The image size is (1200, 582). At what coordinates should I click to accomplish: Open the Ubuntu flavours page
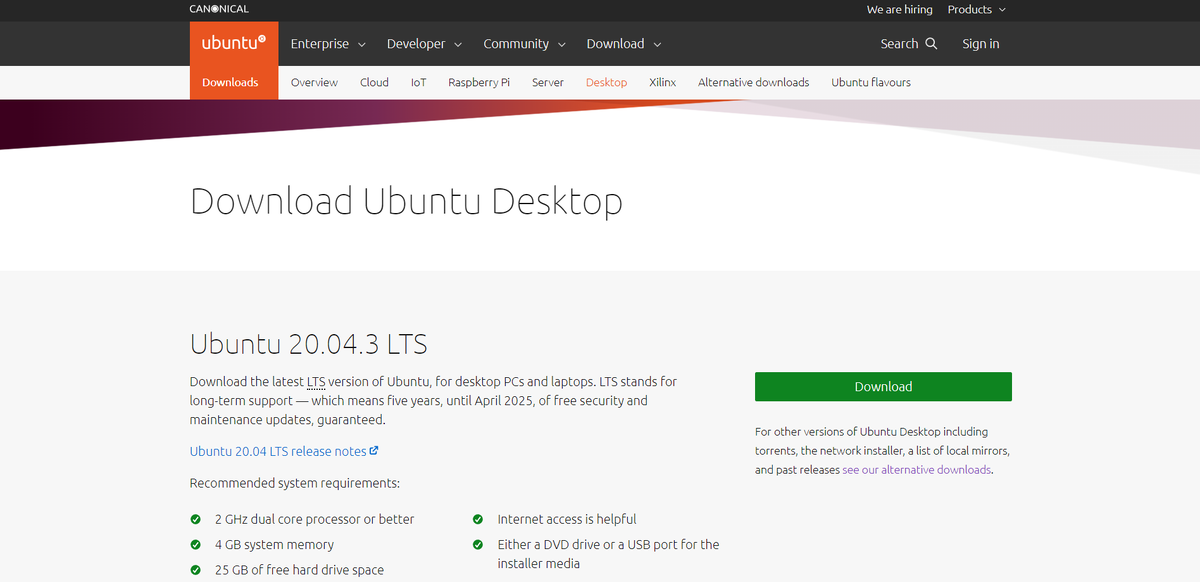coord(870,82)
